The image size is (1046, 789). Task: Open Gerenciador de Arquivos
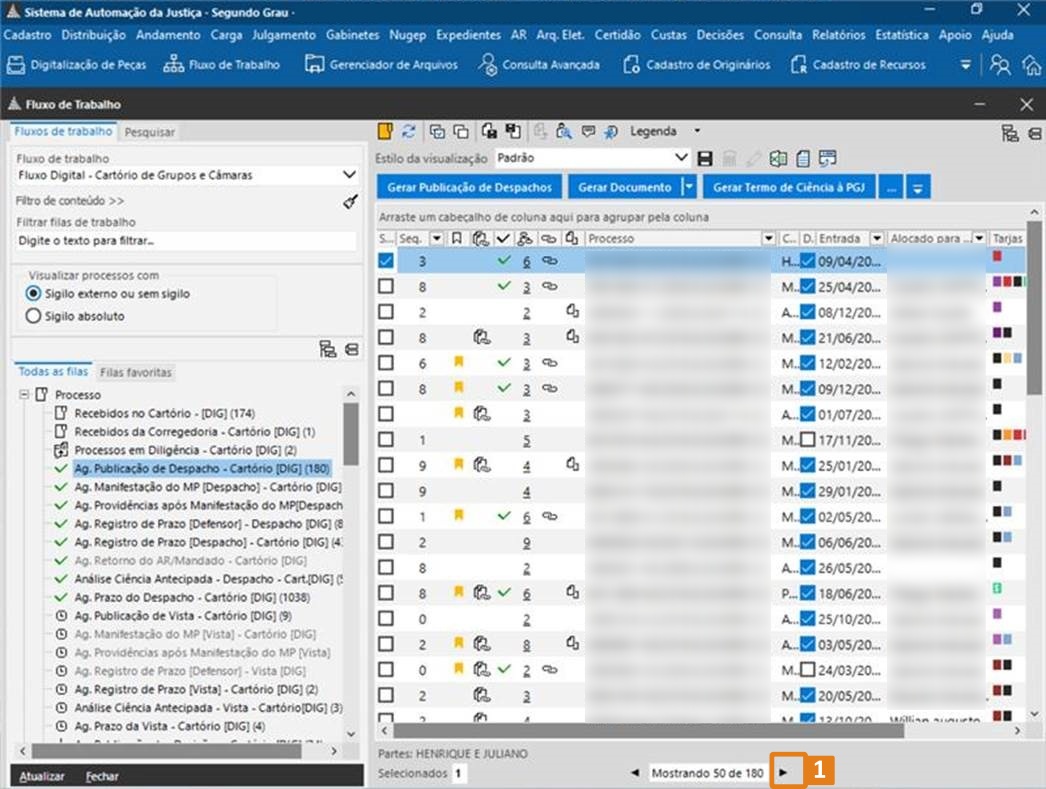pos(380,65)
